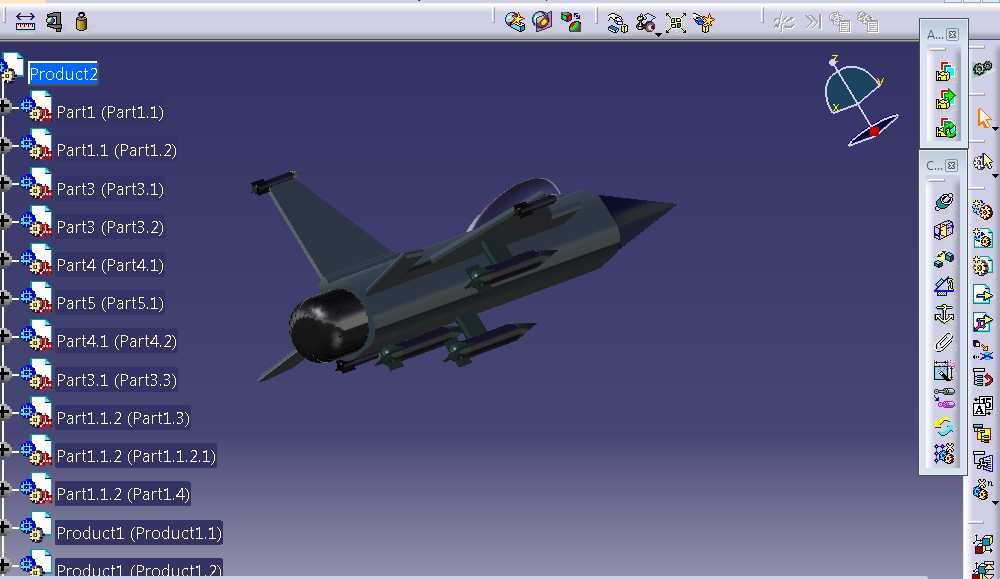Viewport: 1000px width, 579px height.
Task: Click the green-arrow icon in the A... panel
Action: pos(945,99)
